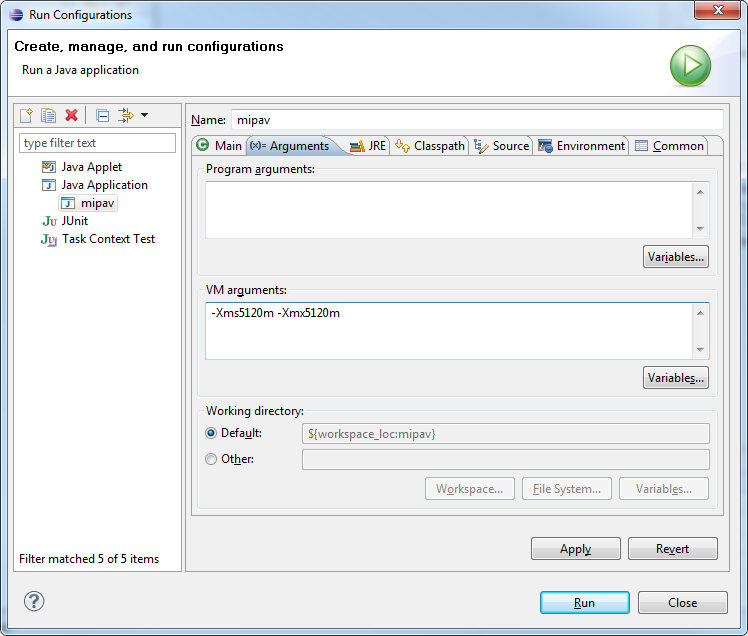Image resolution: width=748 pixels, height=636 pixels.
Task: Click the type filter text field
Action: [x=98, y=143]
